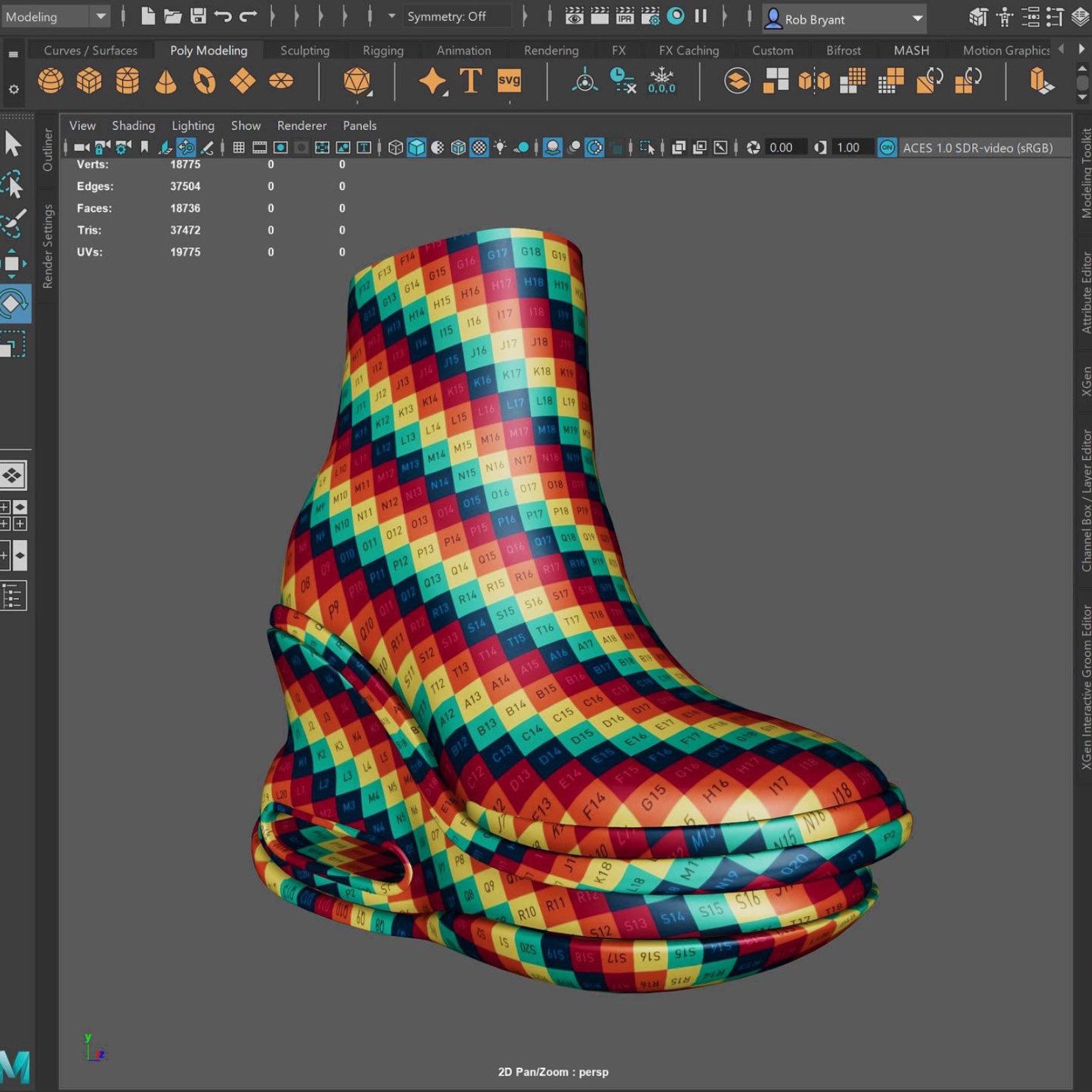Click the SVG import shelf icon

click(509, 80)
